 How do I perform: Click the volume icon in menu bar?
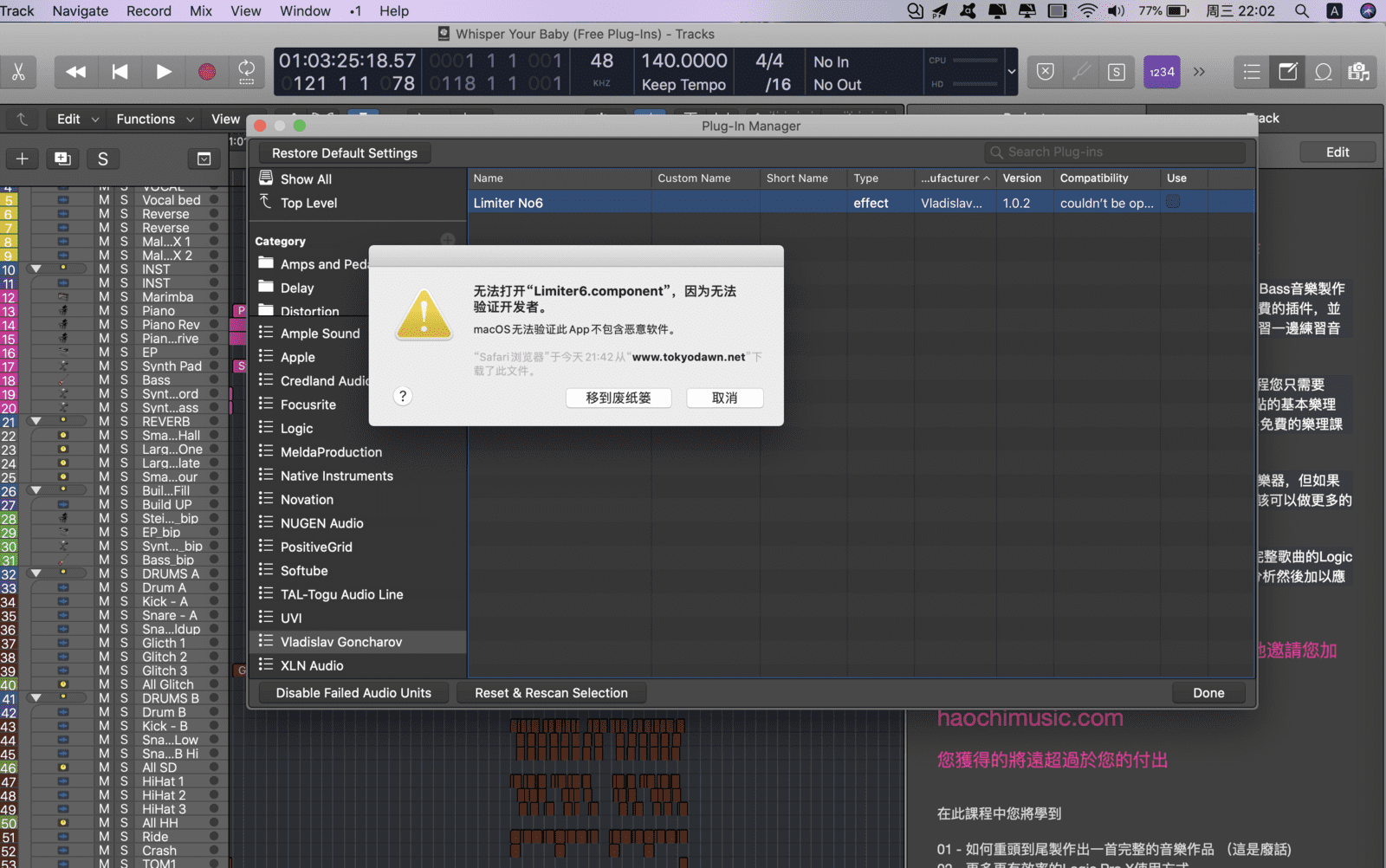[1116, 10]
